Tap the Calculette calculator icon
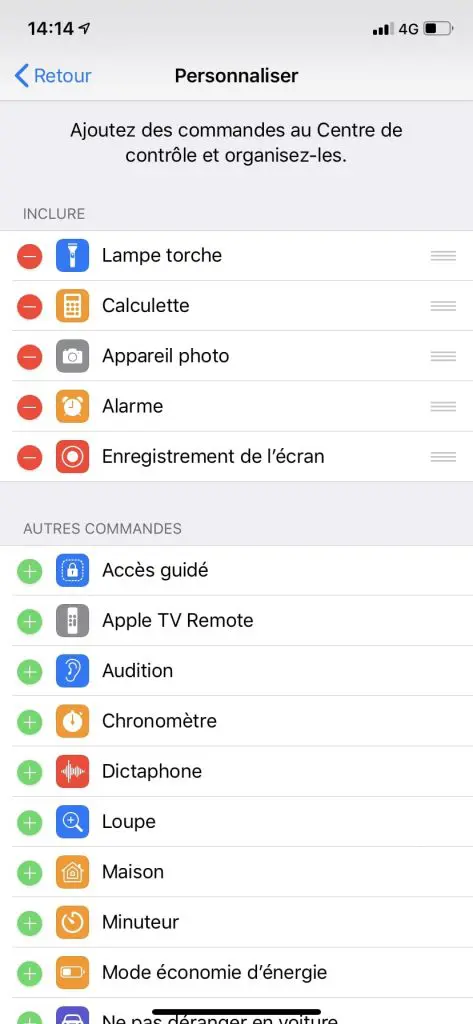Screen dimensions: 473x1024 click(72, 306)
